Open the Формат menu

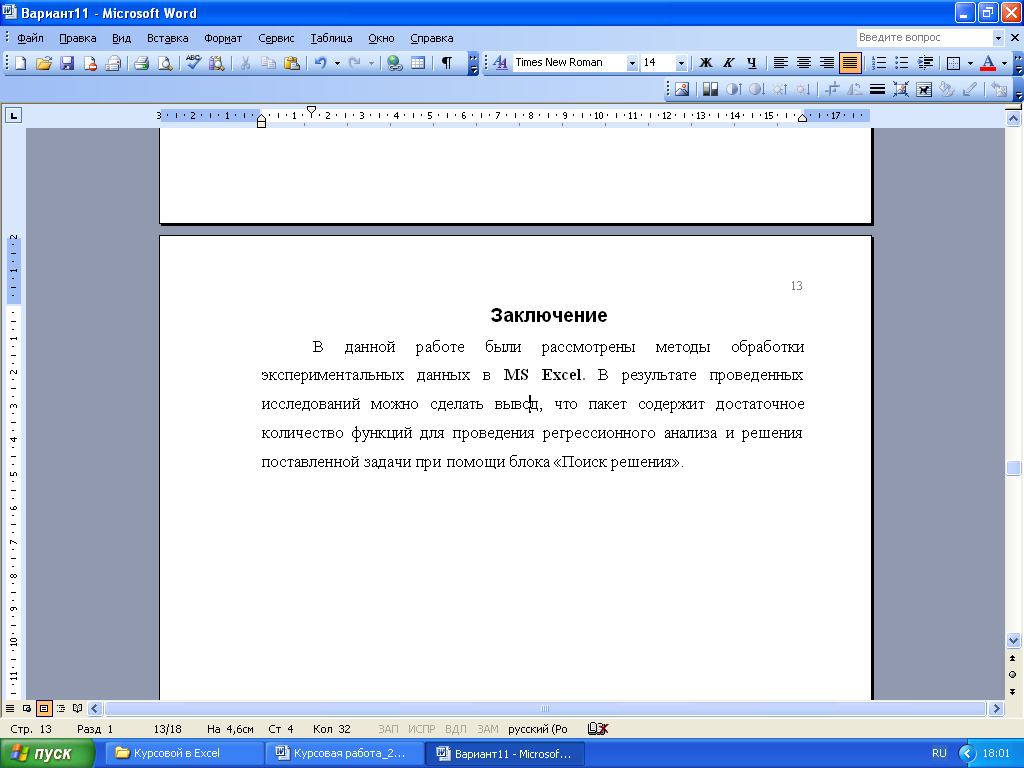[223, 38]
